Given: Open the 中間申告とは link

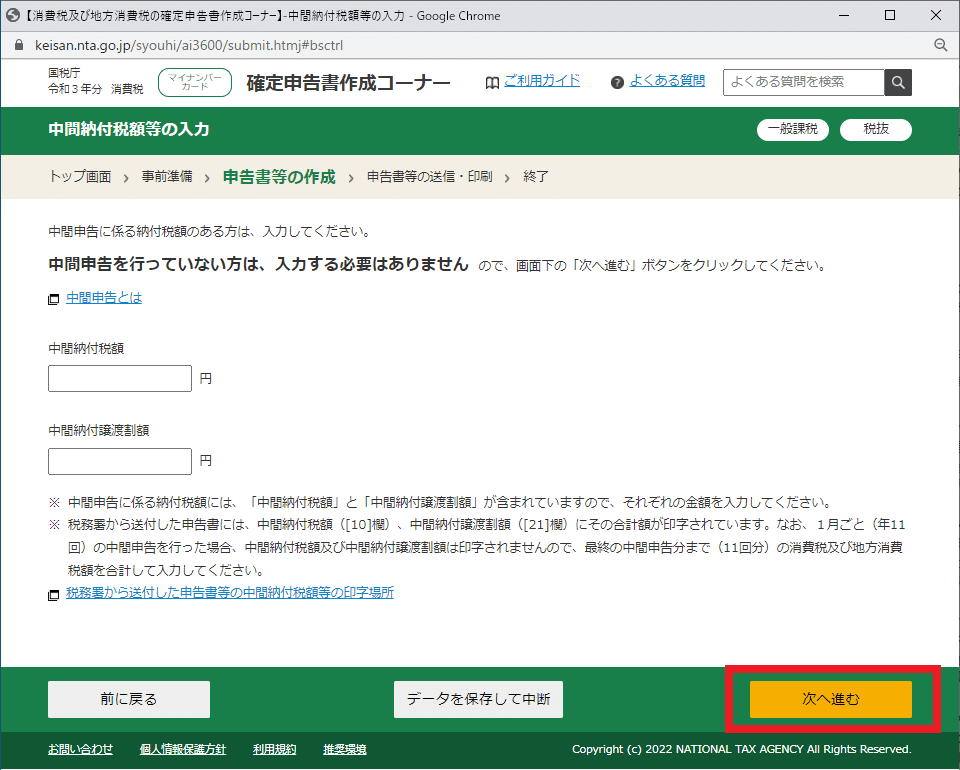Looking at the screenshot, I should click(104, 298).
